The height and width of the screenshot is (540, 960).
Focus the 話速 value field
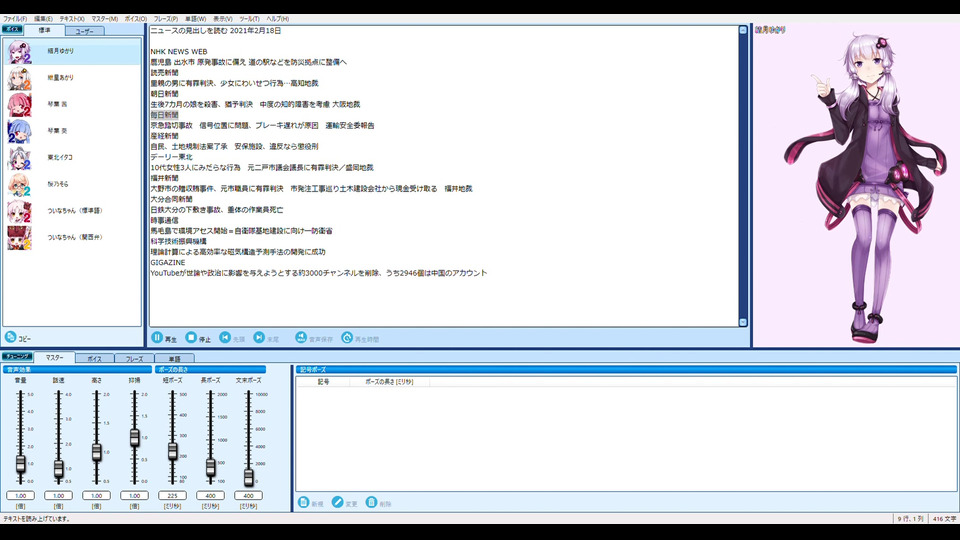pos(58,495)
